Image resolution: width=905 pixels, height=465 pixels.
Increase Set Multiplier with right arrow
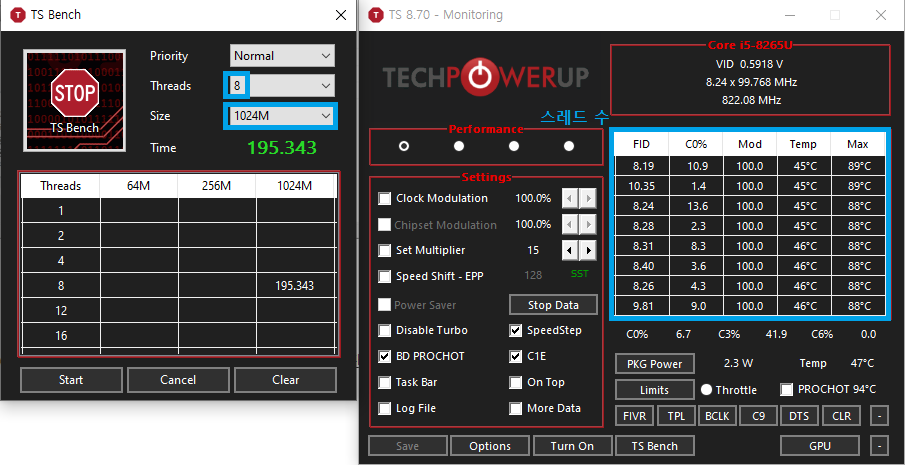point(588,250)
